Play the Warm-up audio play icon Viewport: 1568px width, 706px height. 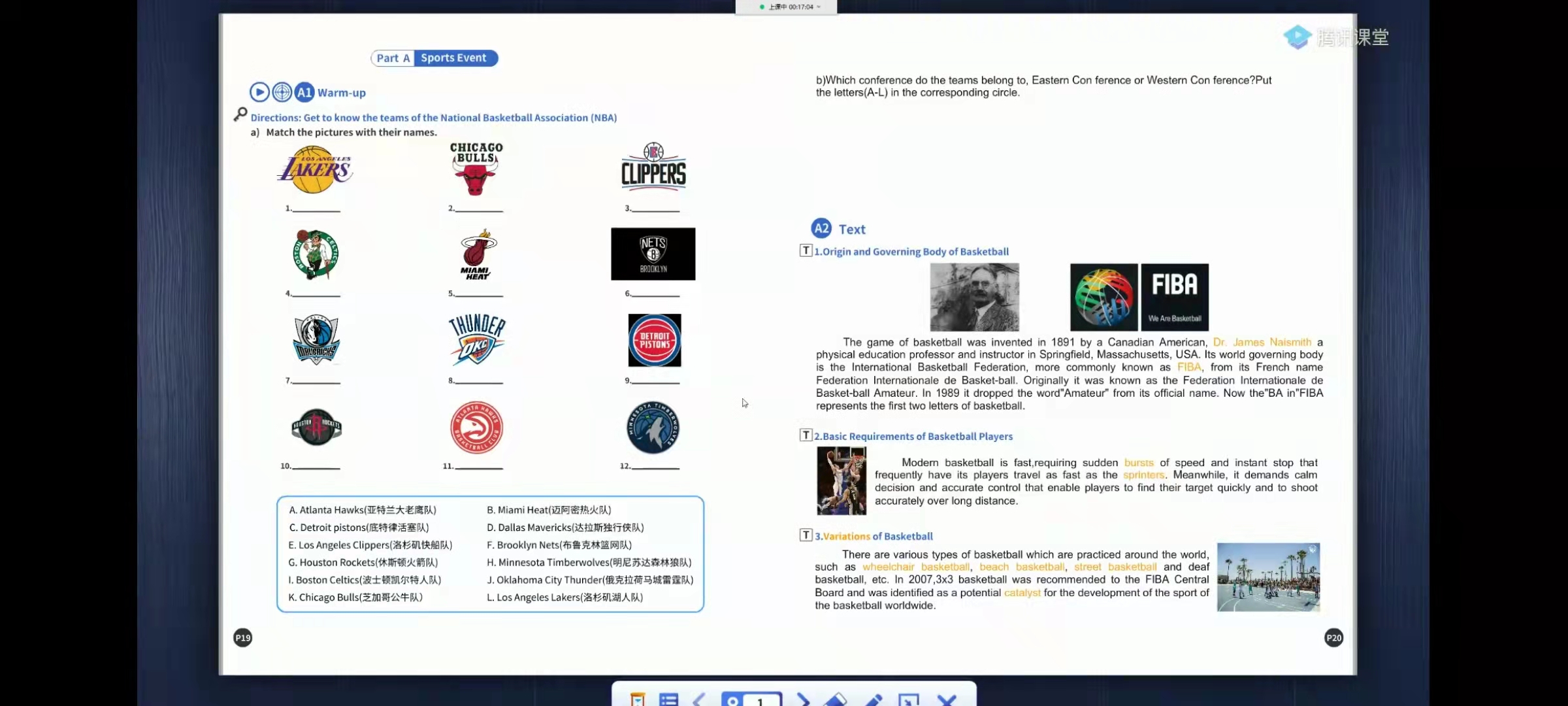coord(259,92)
